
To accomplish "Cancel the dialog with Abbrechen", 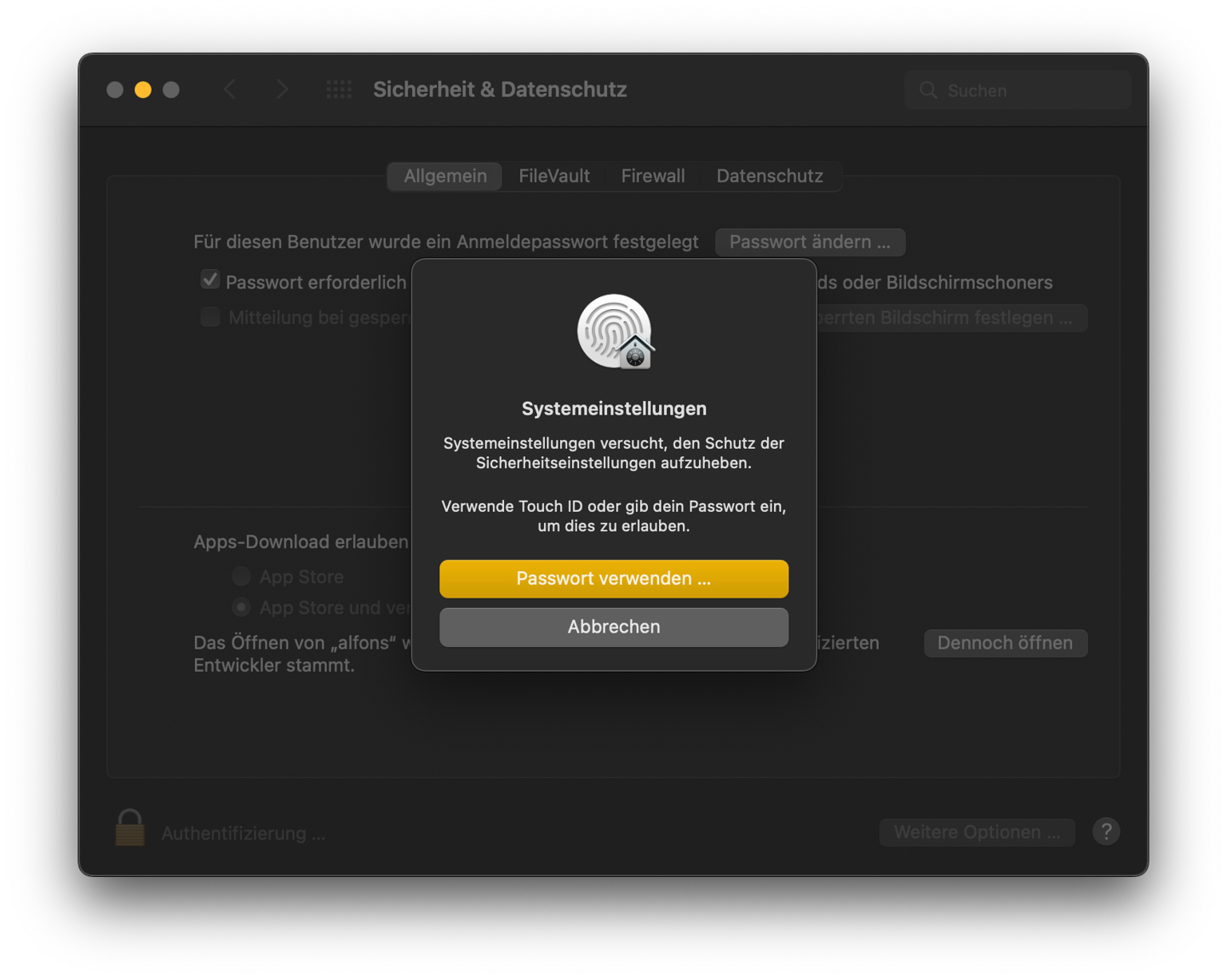I will [x=613, y=627].
